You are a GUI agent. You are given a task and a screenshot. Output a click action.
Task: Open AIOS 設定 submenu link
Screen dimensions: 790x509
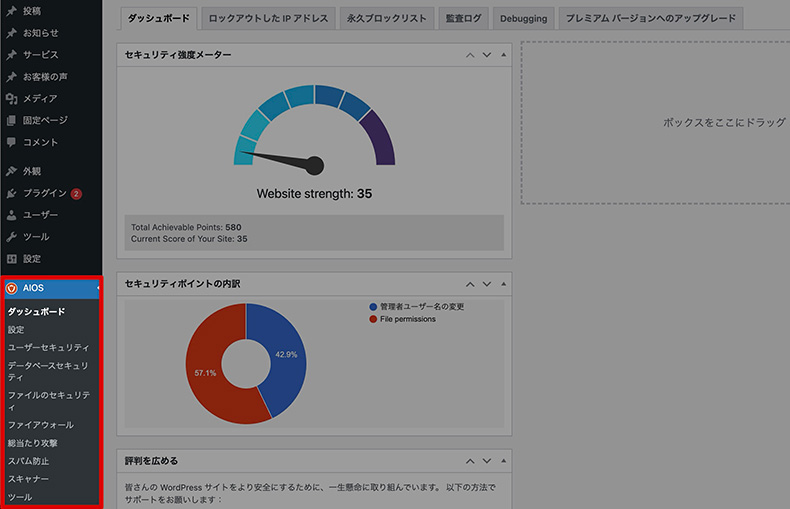(16, 330)
